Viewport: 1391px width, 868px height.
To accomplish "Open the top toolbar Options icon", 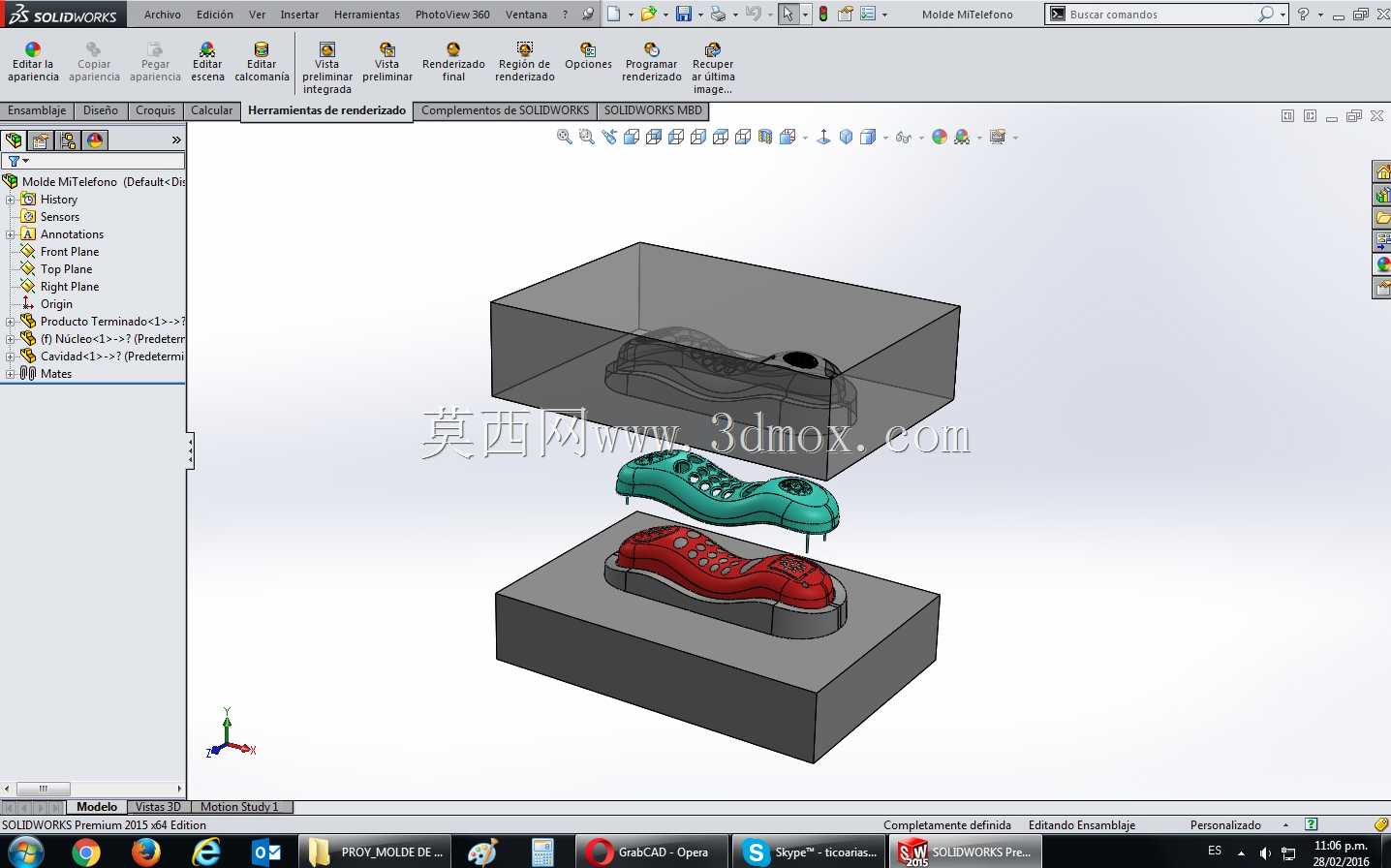I will (868, 14).
